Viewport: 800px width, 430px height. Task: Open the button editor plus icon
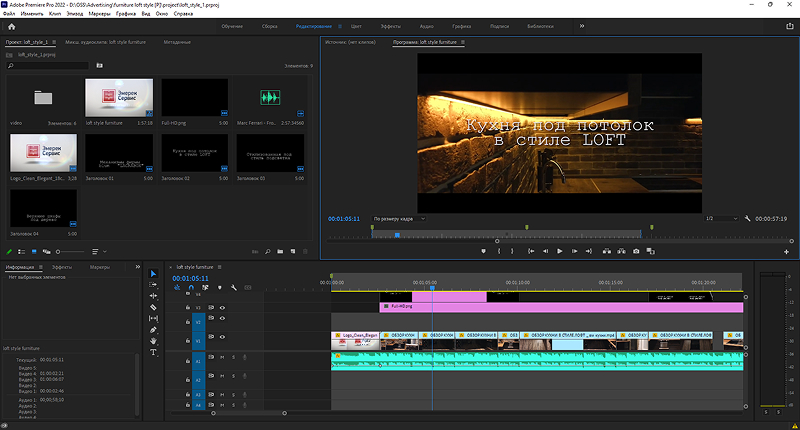click(x=786, y=251)
